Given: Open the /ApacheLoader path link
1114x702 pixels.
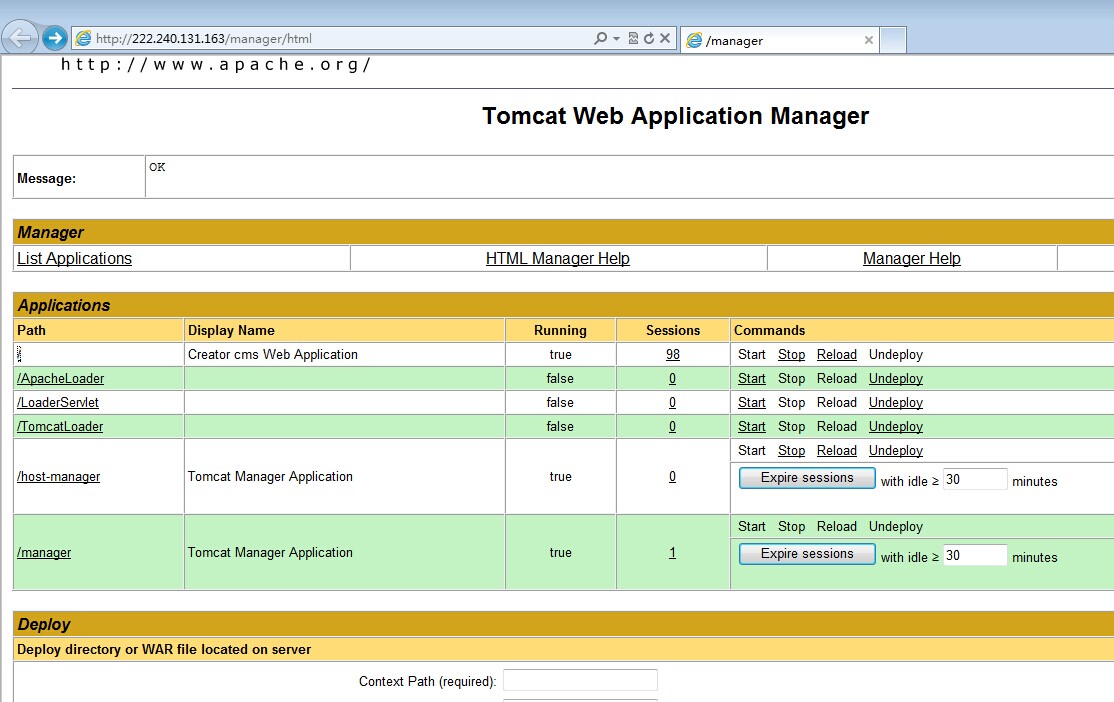Looking at the screenshot, I should pos(60,379).
